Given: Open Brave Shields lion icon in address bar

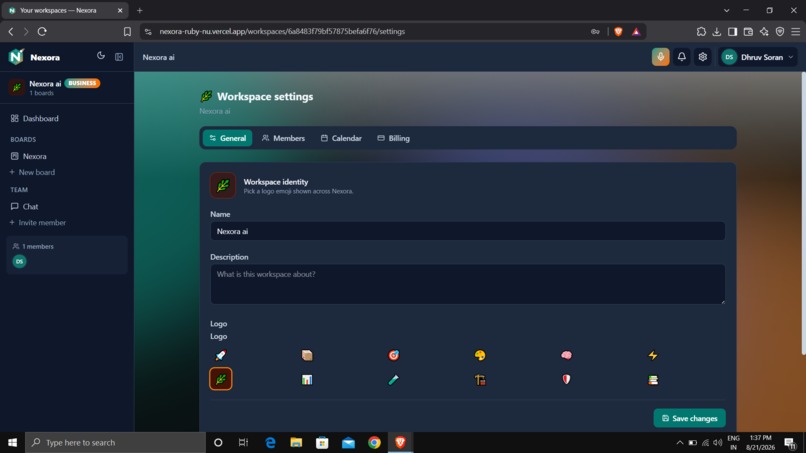Looking at the screenshot, I should (x=618, y=31).
